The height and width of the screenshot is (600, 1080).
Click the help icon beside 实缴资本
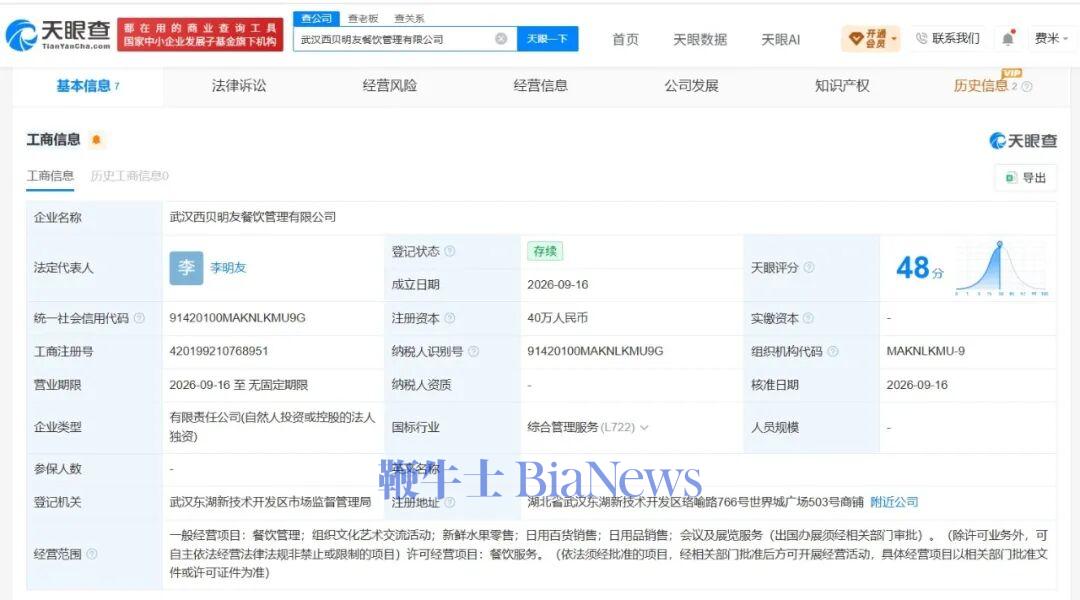click(809, 318)
